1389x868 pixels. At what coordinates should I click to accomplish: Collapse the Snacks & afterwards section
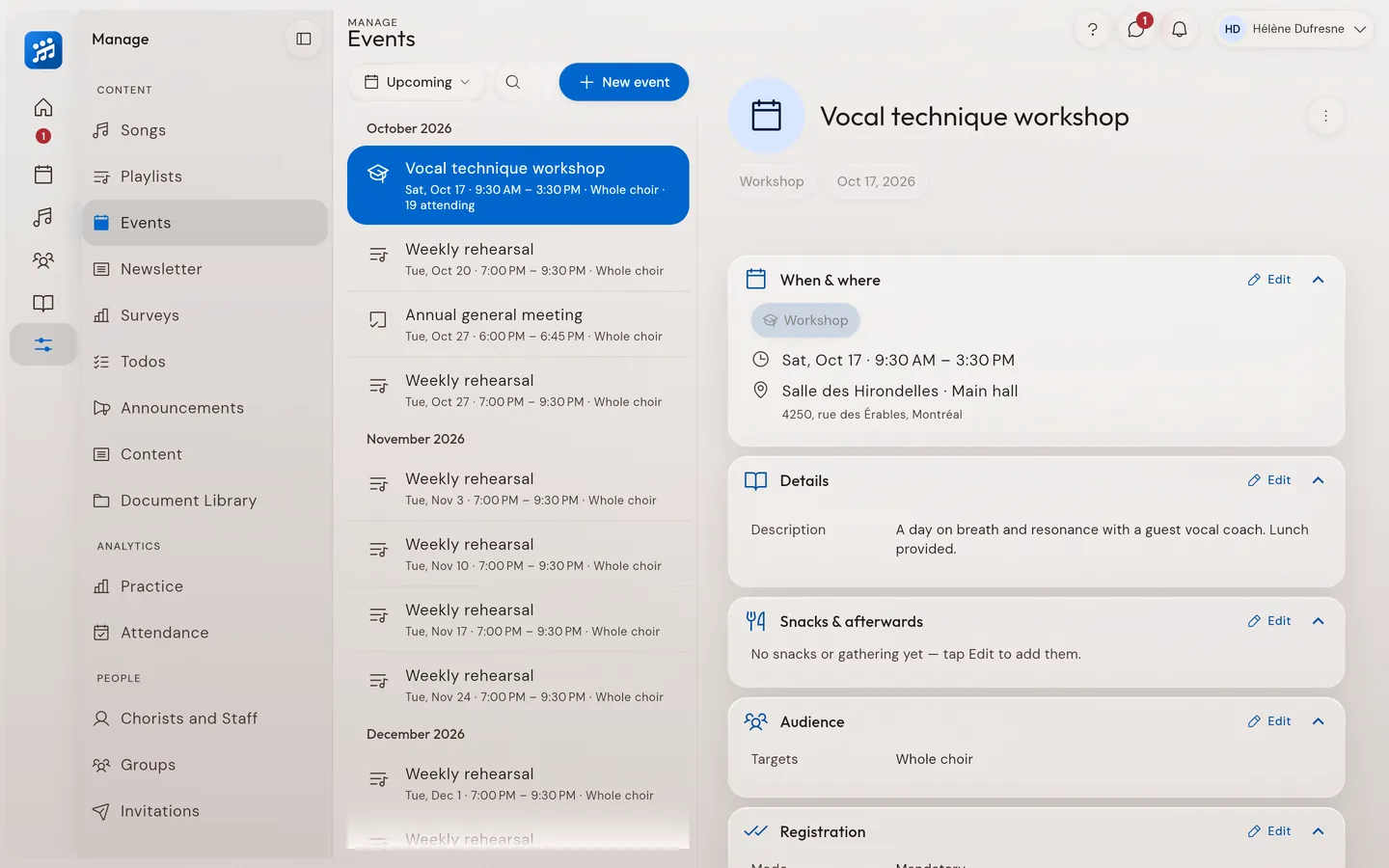click(x=1318, y=621)
